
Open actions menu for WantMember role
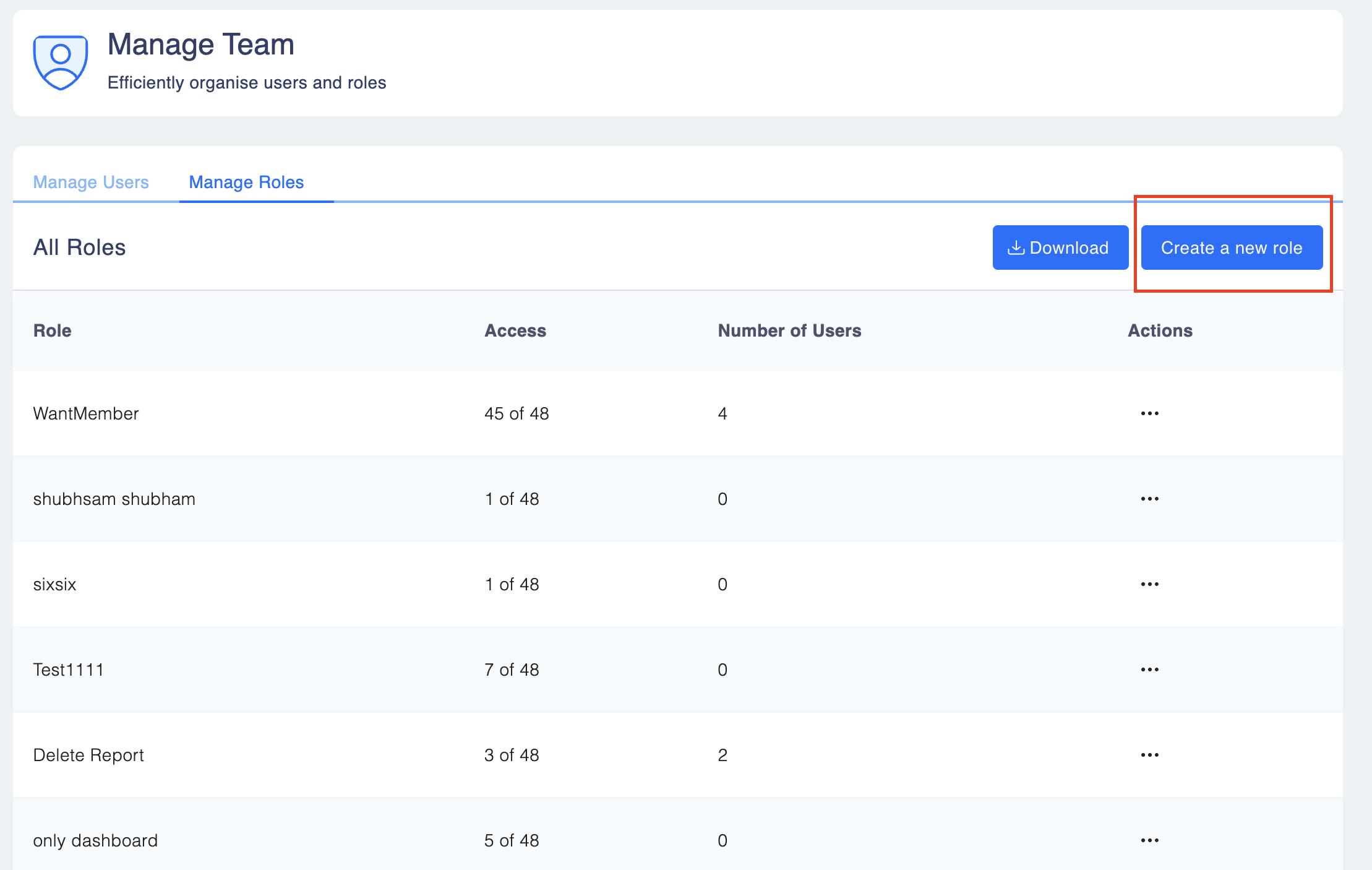click(x=1149, y=413)
